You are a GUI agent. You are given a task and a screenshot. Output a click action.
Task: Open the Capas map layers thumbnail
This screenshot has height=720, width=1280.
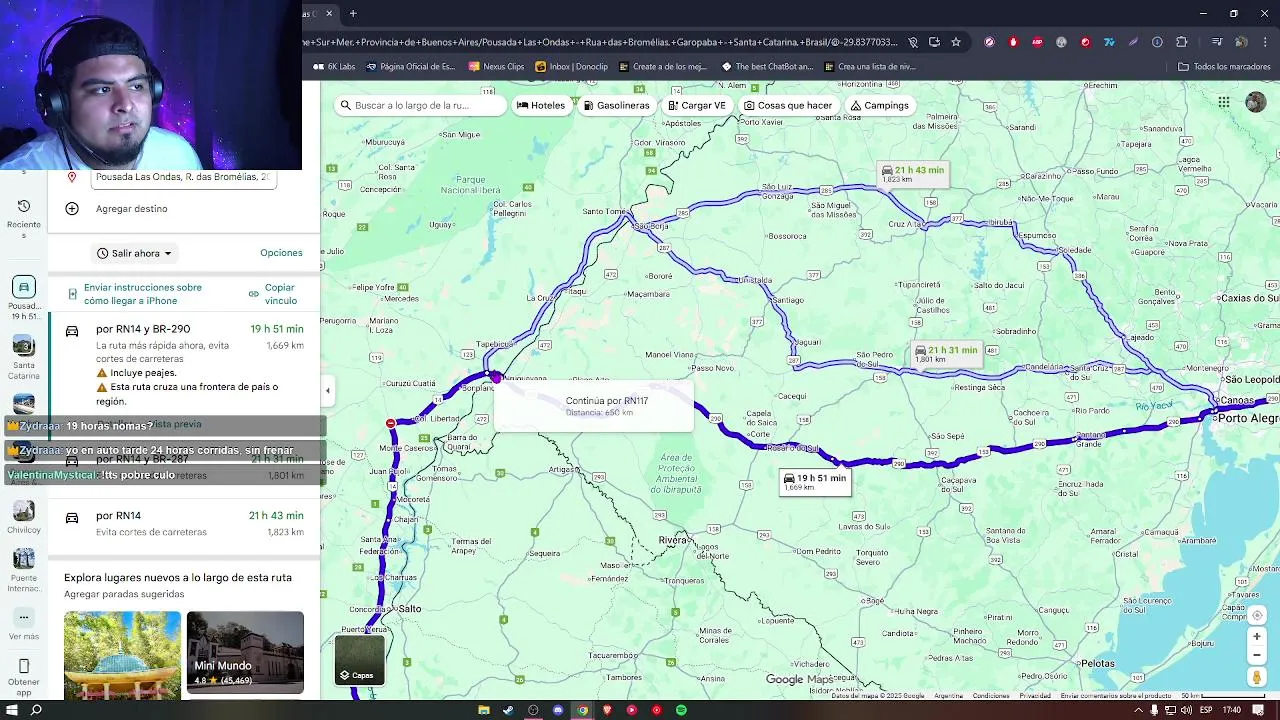click(x=360, y=660)
